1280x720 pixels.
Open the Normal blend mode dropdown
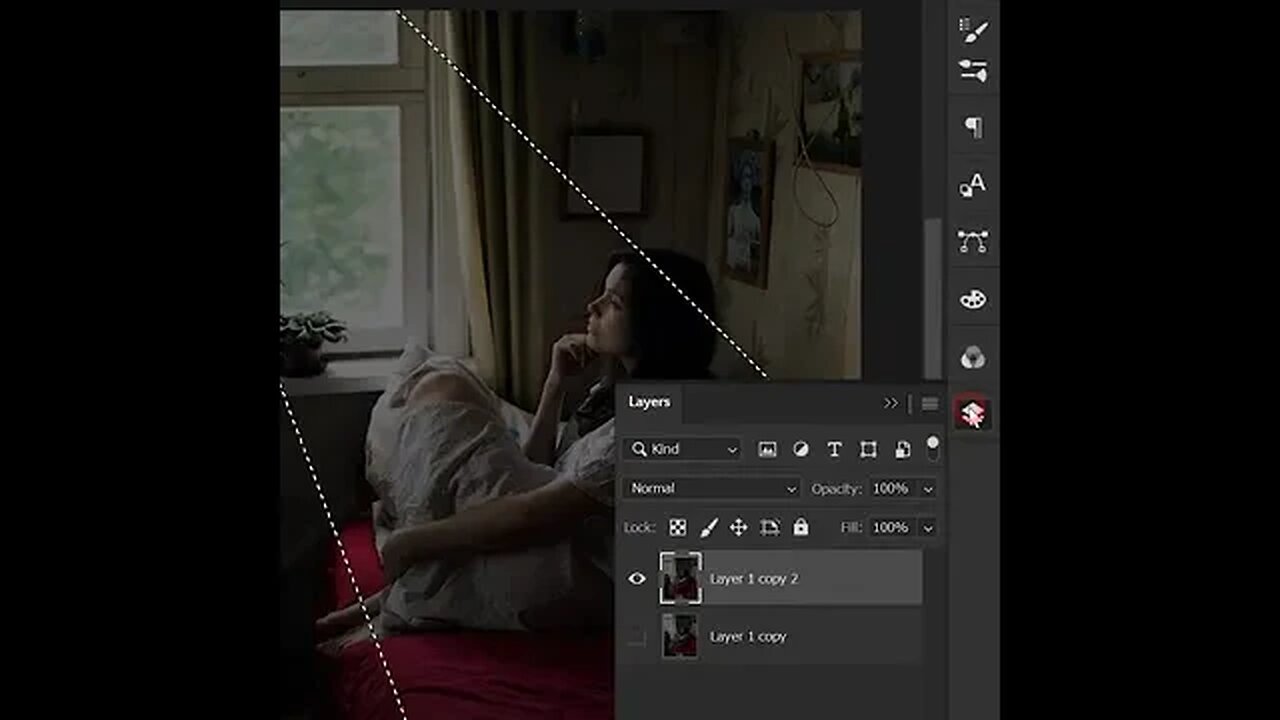click(712, 488)
